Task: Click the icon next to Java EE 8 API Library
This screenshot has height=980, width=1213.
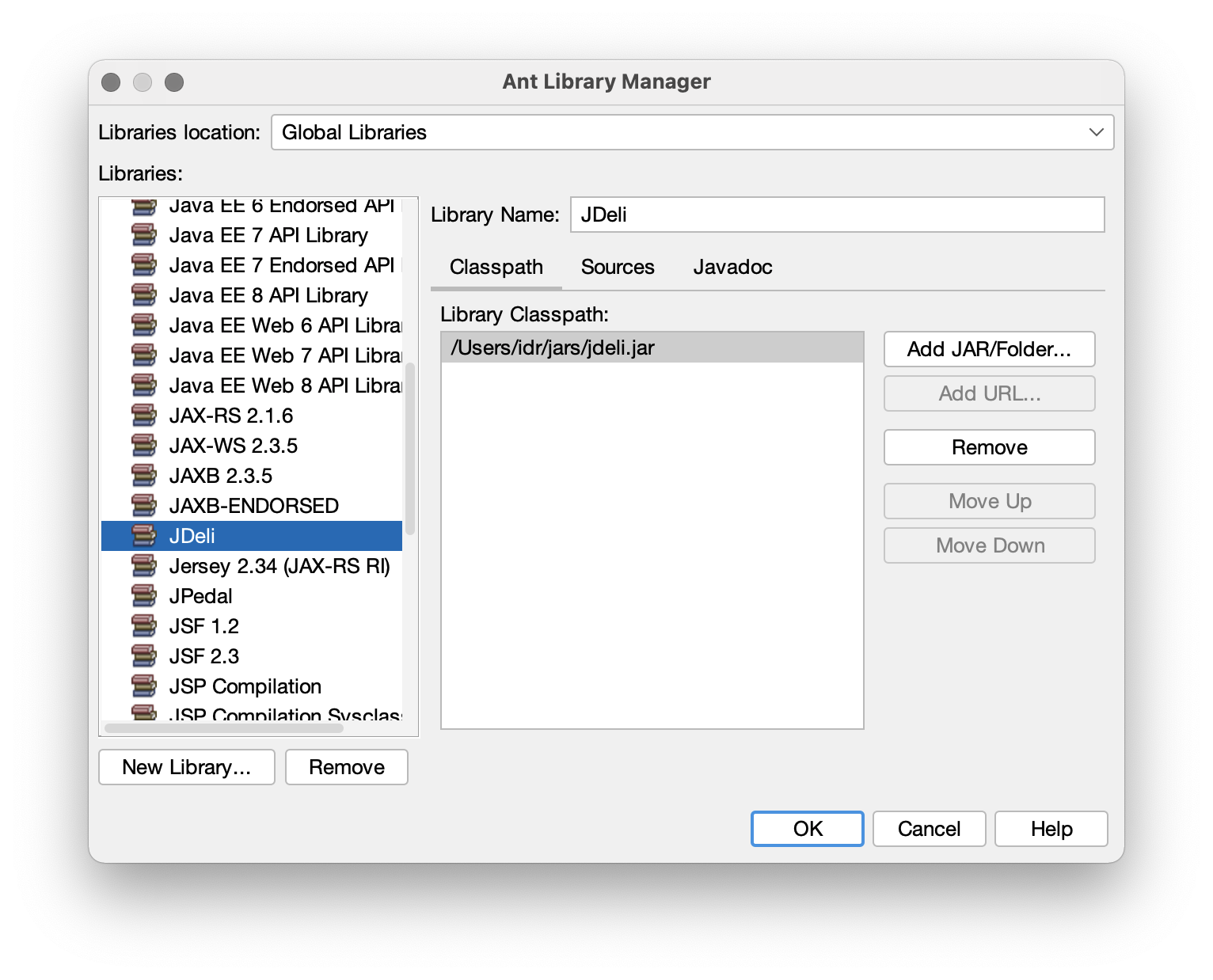Action: tap(145, 294)
